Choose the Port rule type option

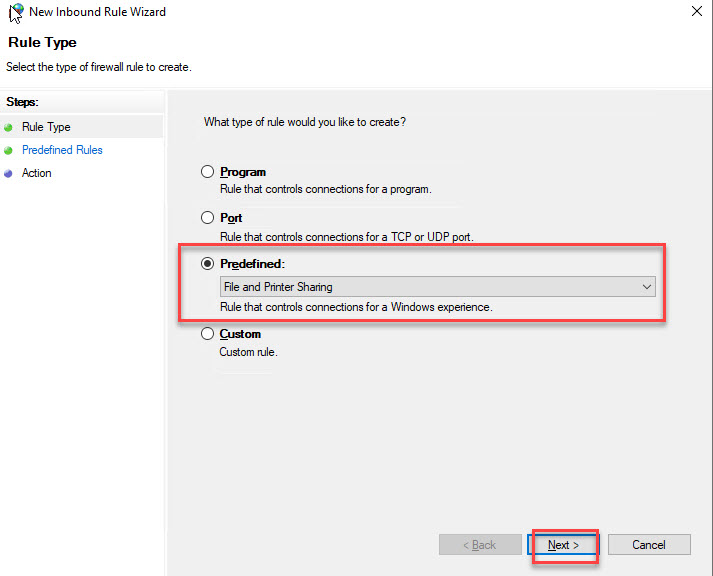208,217
